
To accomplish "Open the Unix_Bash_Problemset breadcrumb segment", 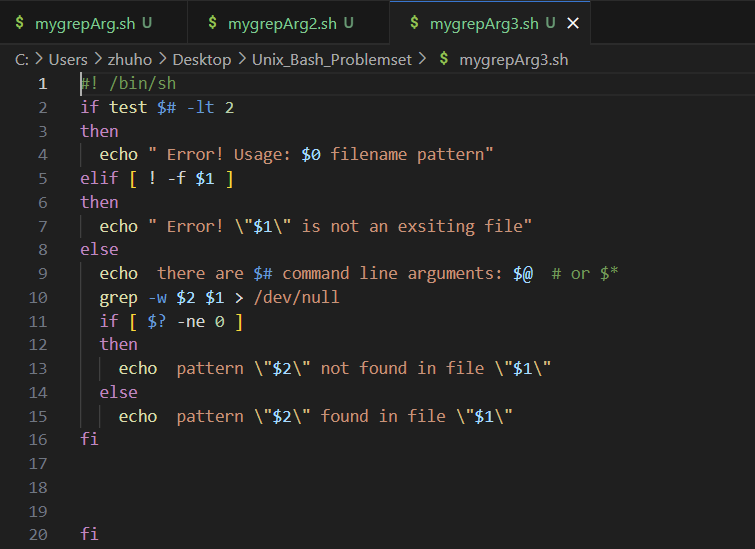I will (332, 60).
